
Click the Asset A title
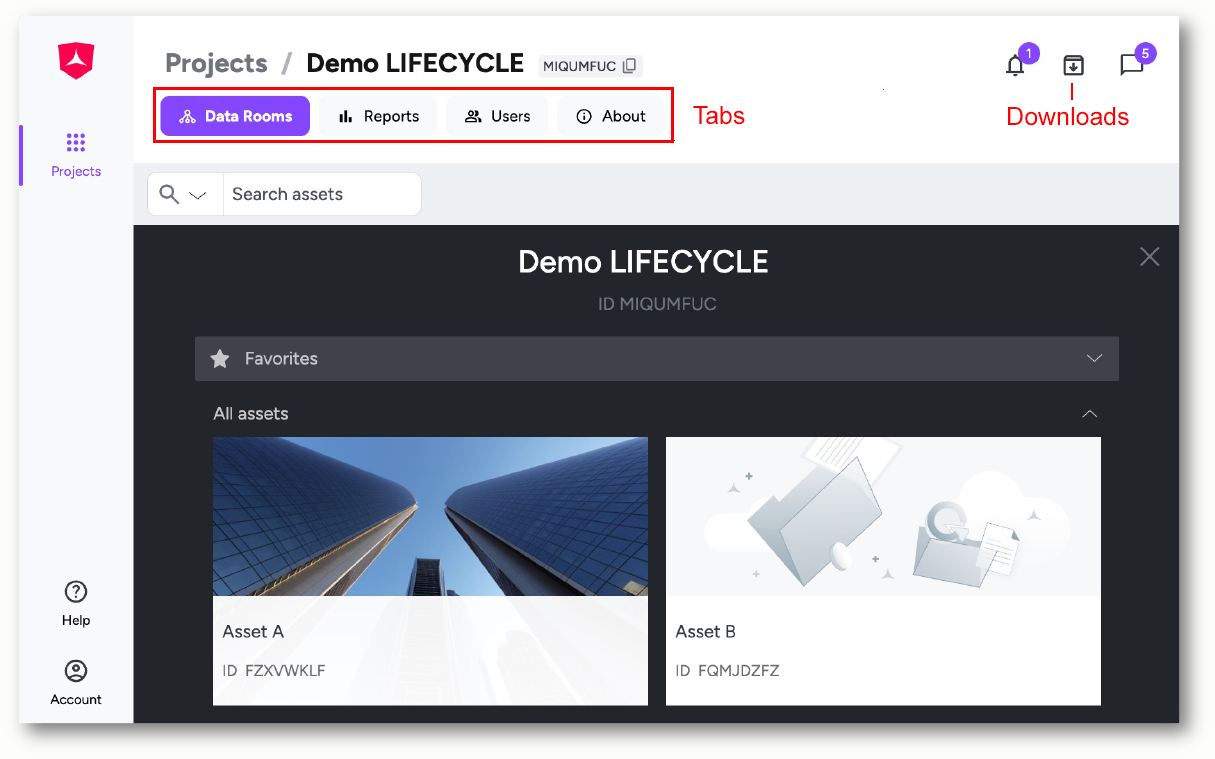pyautogui.click(x=253, y=632)
